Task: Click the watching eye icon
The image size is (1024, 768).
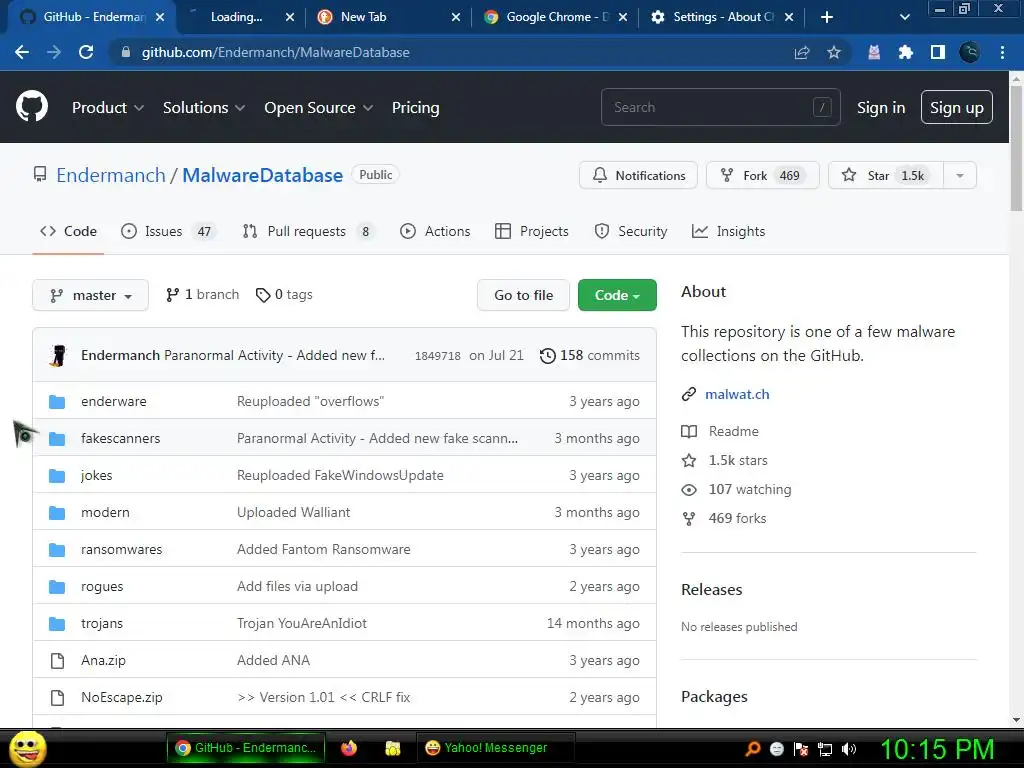Action: tap(689, 490)
